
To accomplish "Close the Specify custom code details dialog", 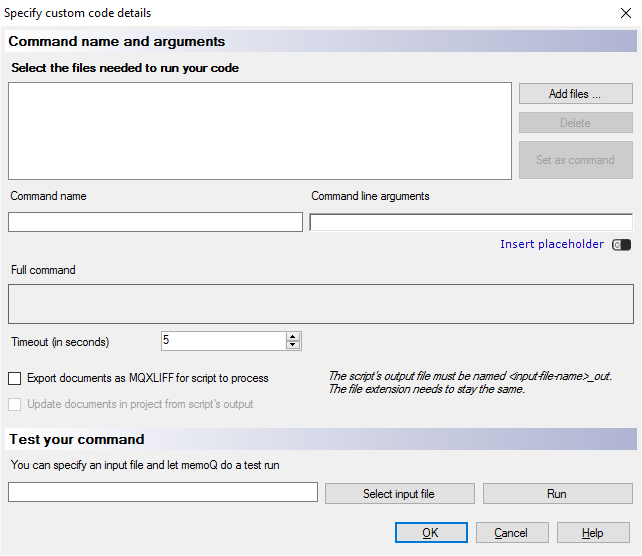I will click(x=626, y=14).
